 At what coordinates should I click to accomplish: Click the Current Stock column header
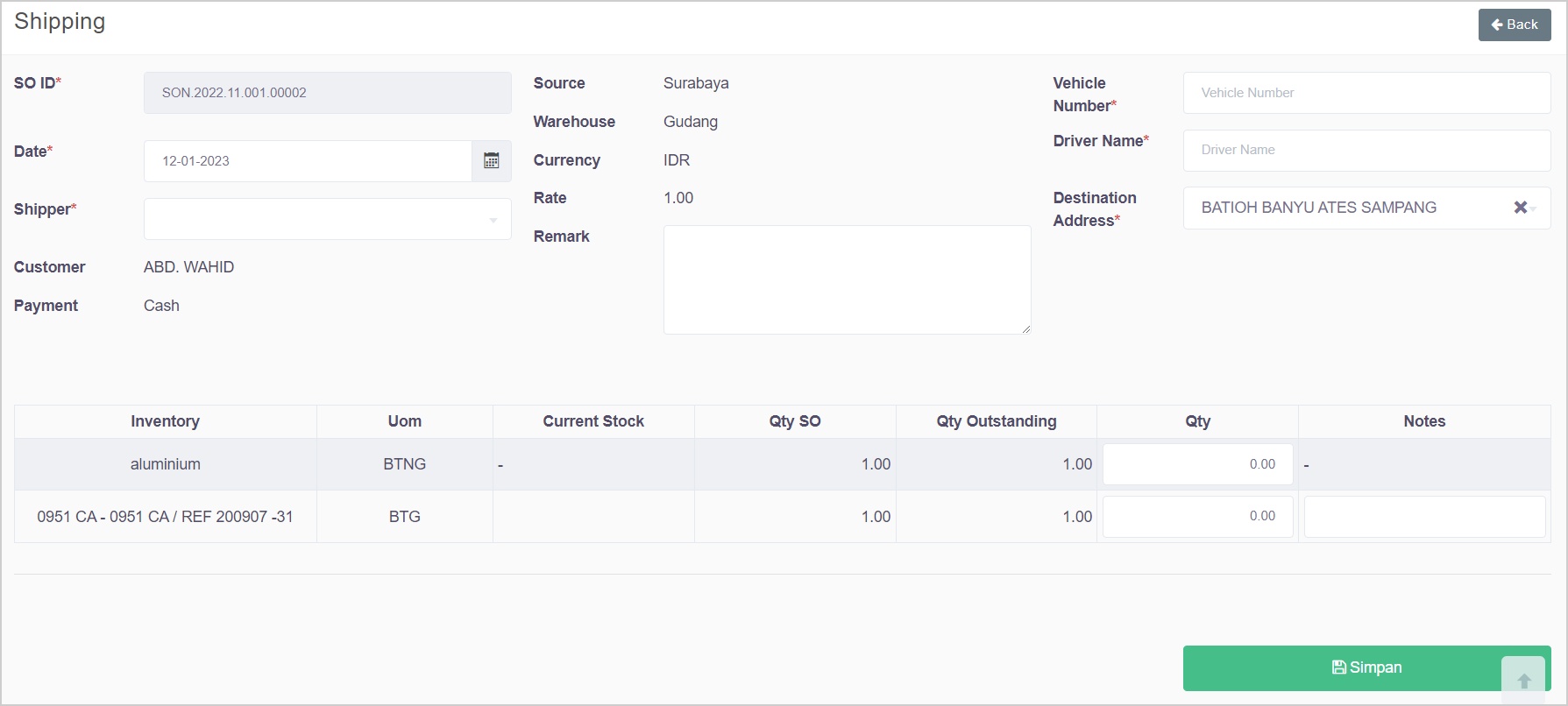[592, 421]
